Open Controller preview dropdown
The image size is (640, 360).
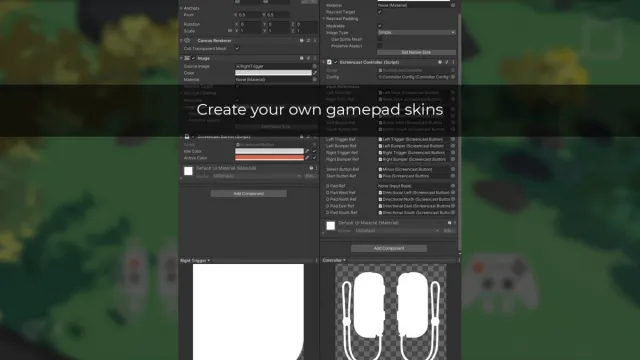[x=334, y=260]
